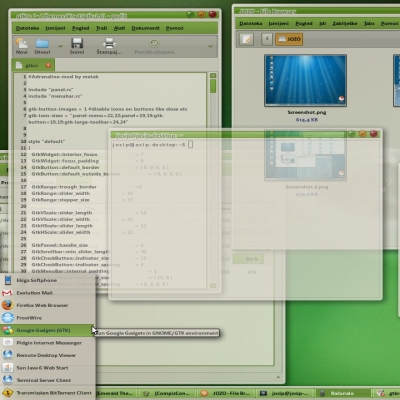This screenshot has height=400, width=400.
Task: Open Datoteka menu in the File Browser
Action: (251, 23)
